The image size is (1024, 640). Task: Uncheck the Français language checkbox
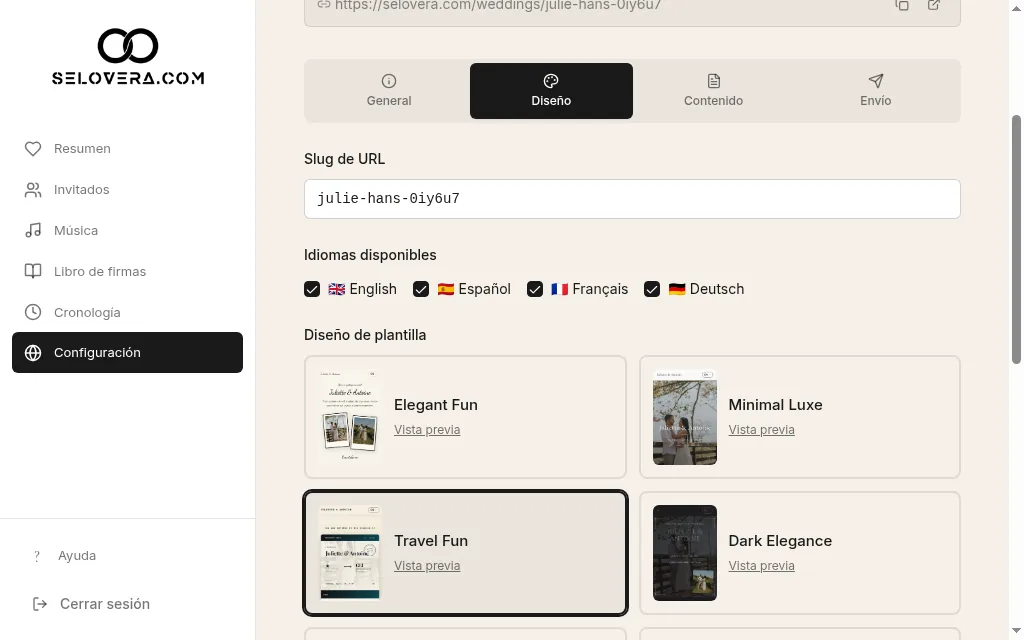[535, 289]
